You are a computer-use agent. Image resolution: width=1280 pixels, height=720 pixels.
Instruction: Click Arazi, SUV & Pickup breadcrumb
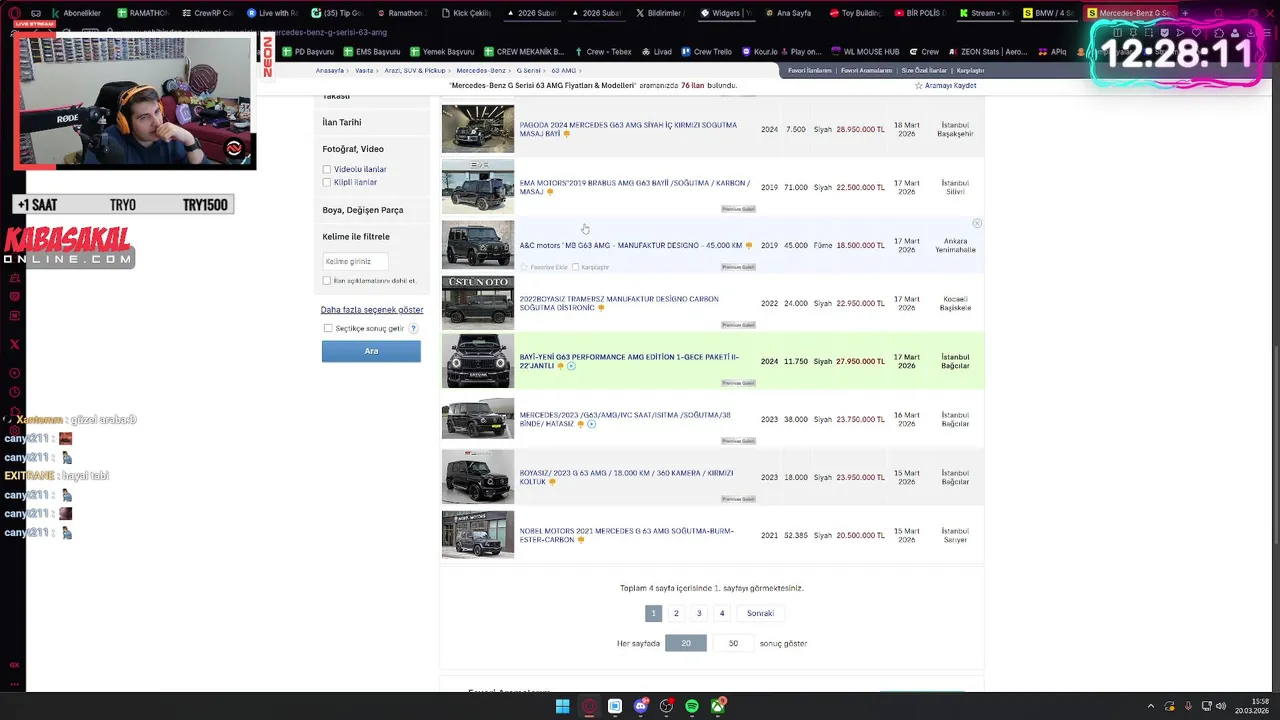pos(415,71)
